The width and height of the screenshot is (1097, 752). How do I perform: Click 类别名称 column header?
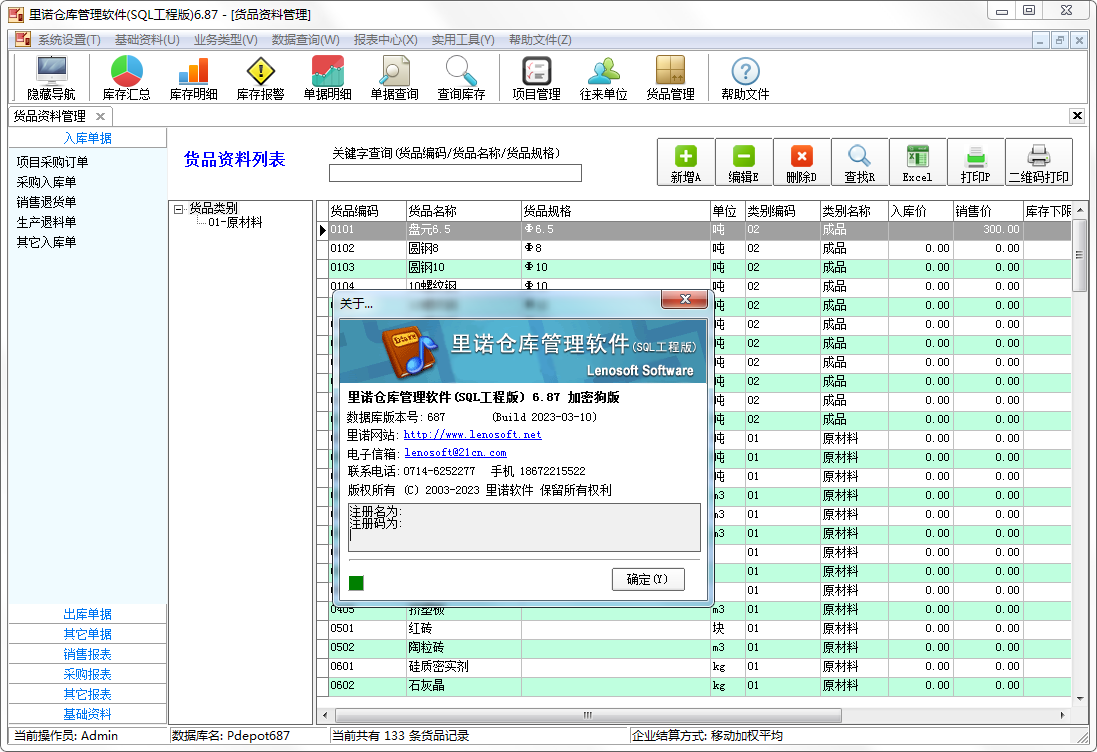click(x=854, y=211)
